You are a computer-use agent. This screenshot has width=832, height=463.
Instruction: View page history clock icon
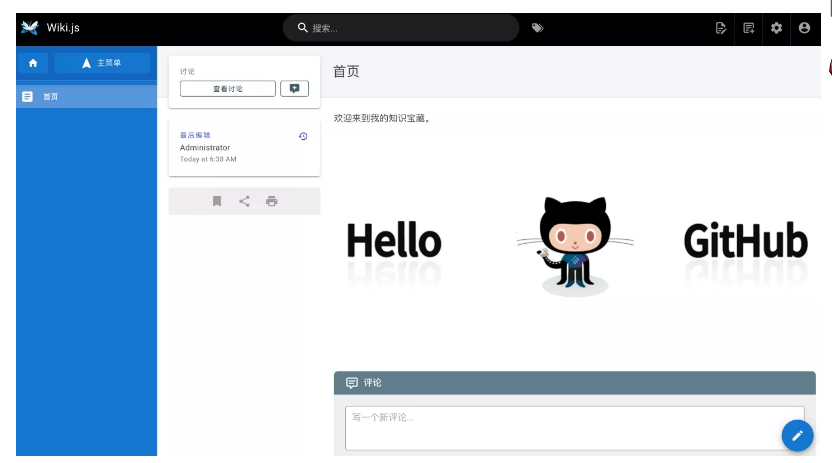(303, 136)
